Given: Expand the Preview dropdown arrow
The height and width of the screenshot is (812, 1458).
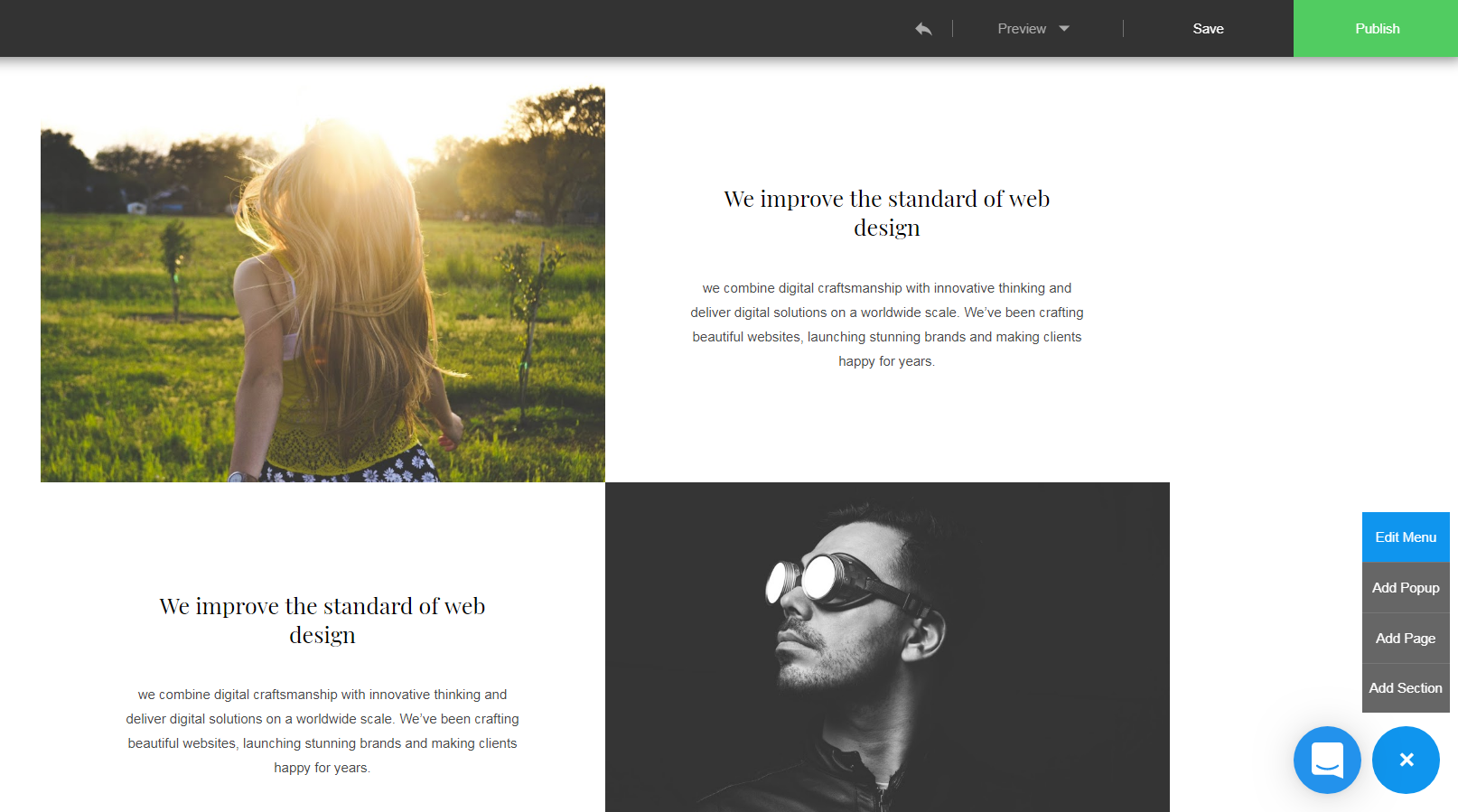Looking at the screenshot, I should pos(1064,29).
